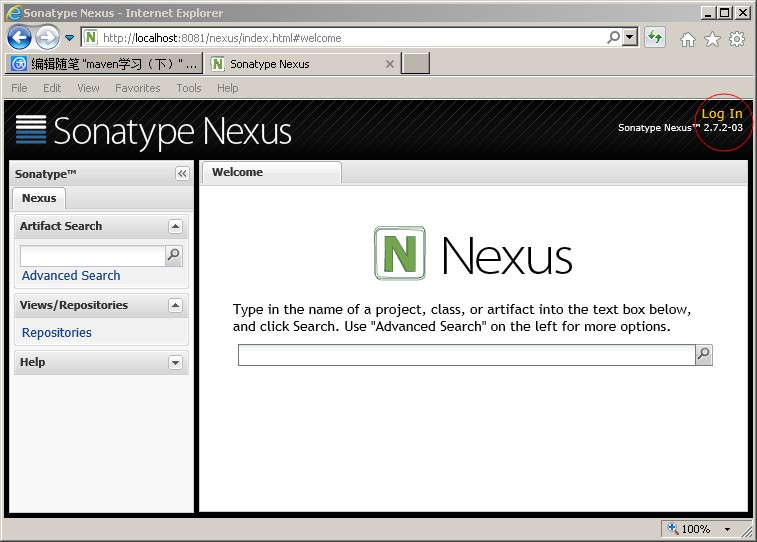Open the recent pages dropdown arrow

tap(70, 38)
